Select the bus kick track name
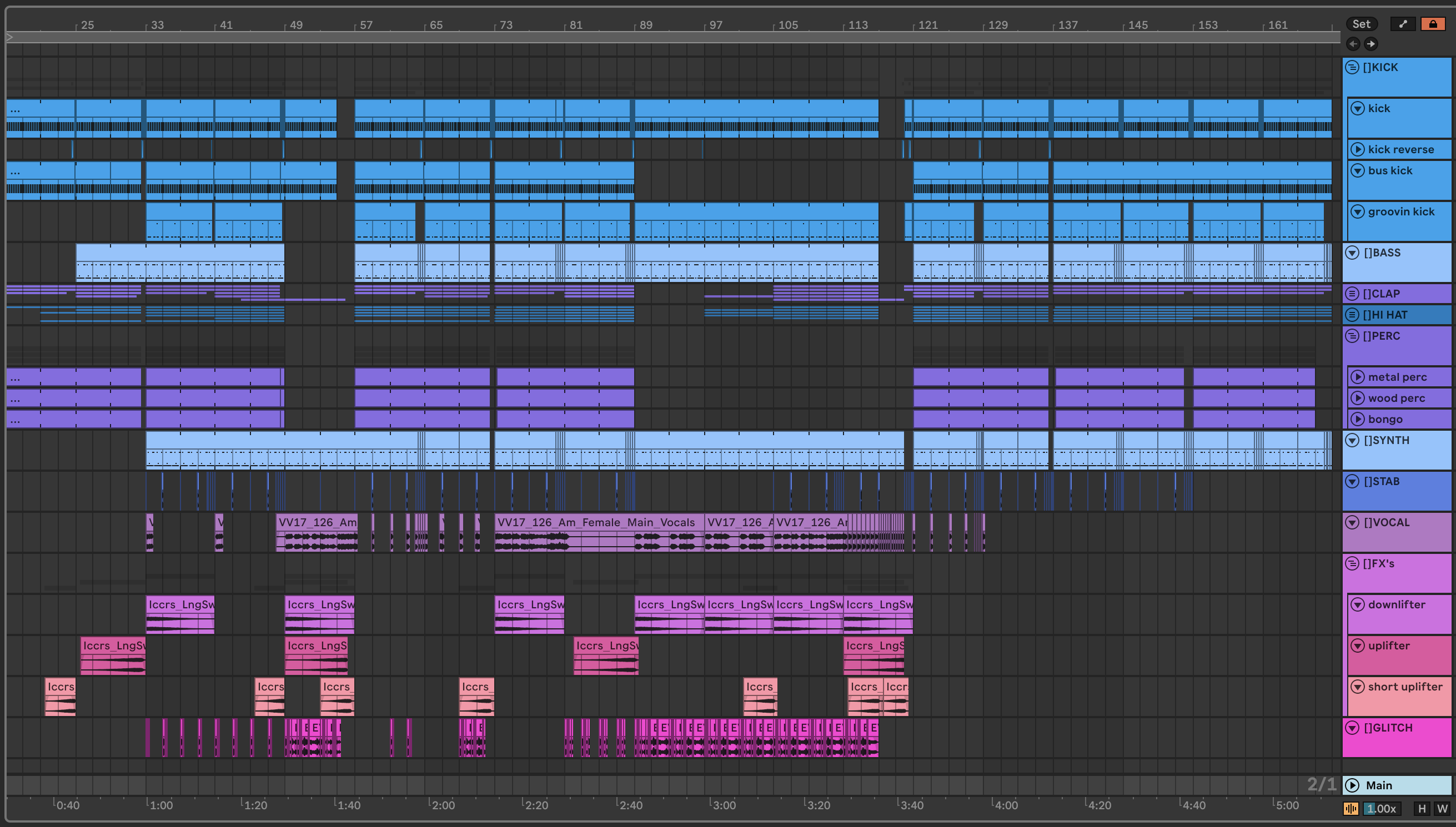Screen dimensions: 1456x827 pos(1390,170)
